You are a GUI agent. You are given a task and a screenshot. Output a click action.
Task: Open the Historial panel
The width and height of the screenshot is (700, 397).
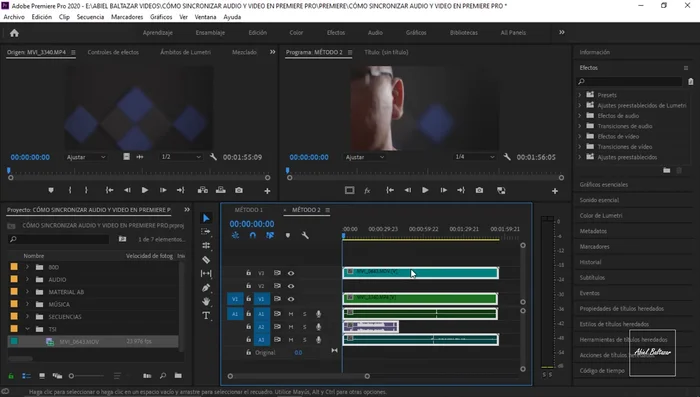point(590,262)
